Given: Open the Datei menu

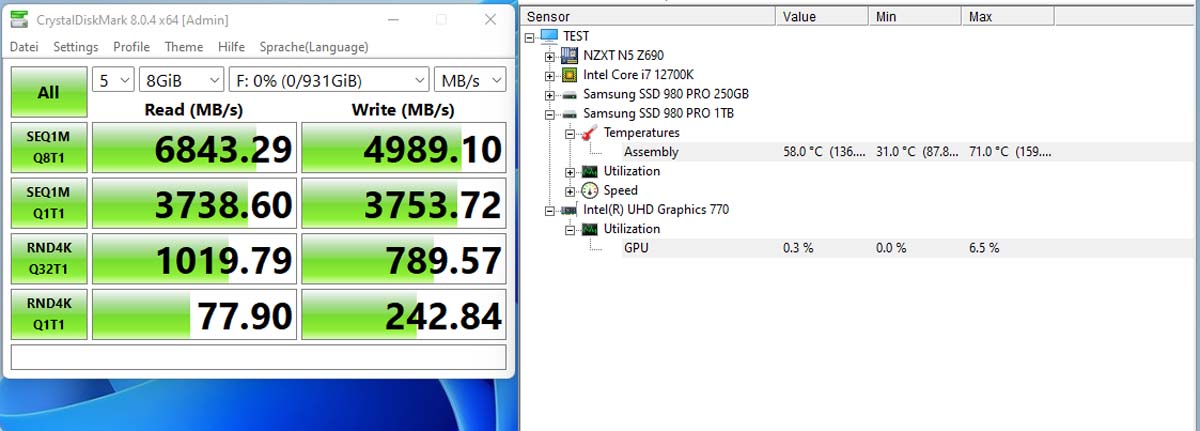Looking at the screenshot, I should point(25,47).
